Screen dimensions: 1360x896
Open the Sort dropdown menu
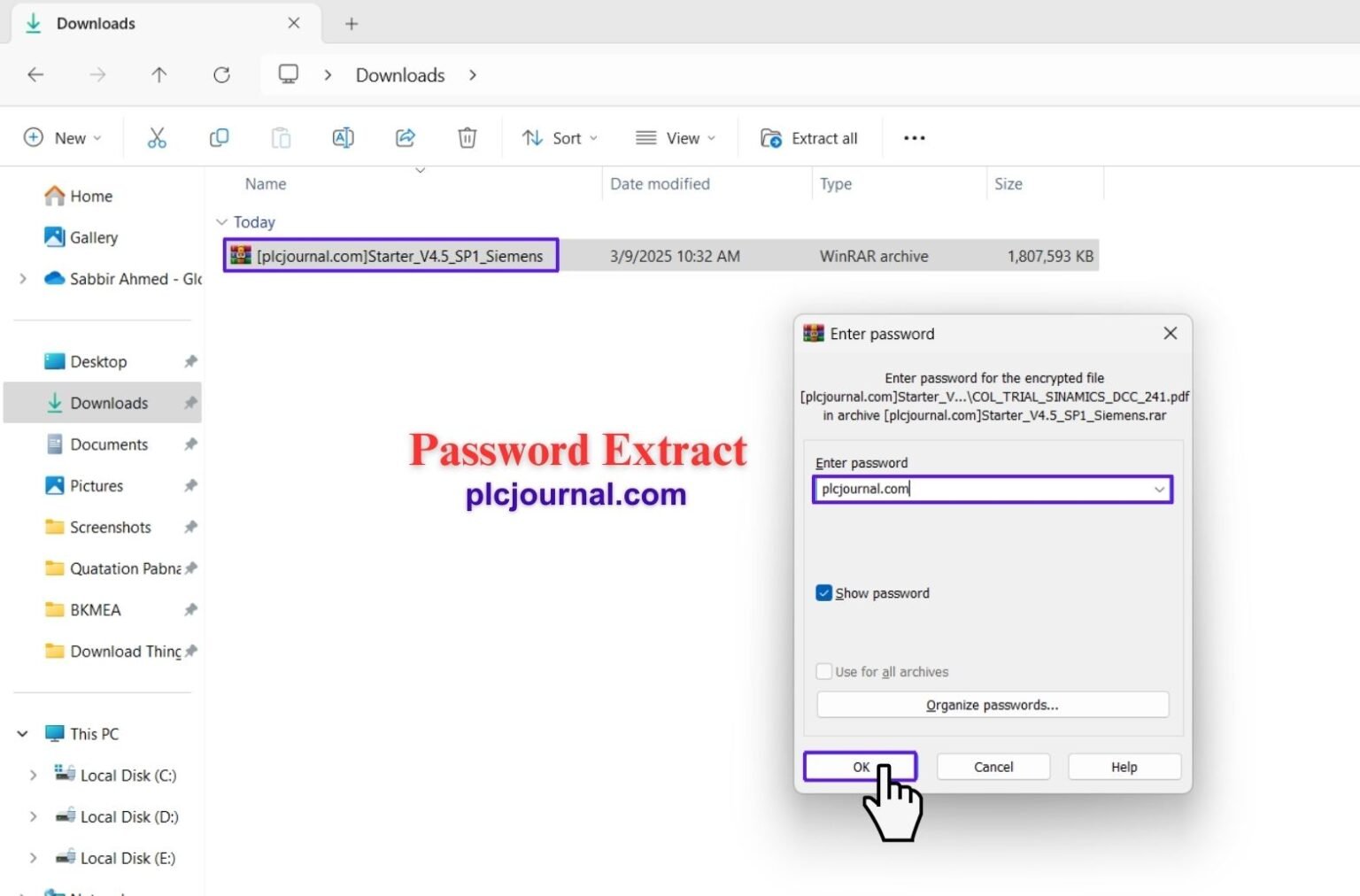[560, 138]
